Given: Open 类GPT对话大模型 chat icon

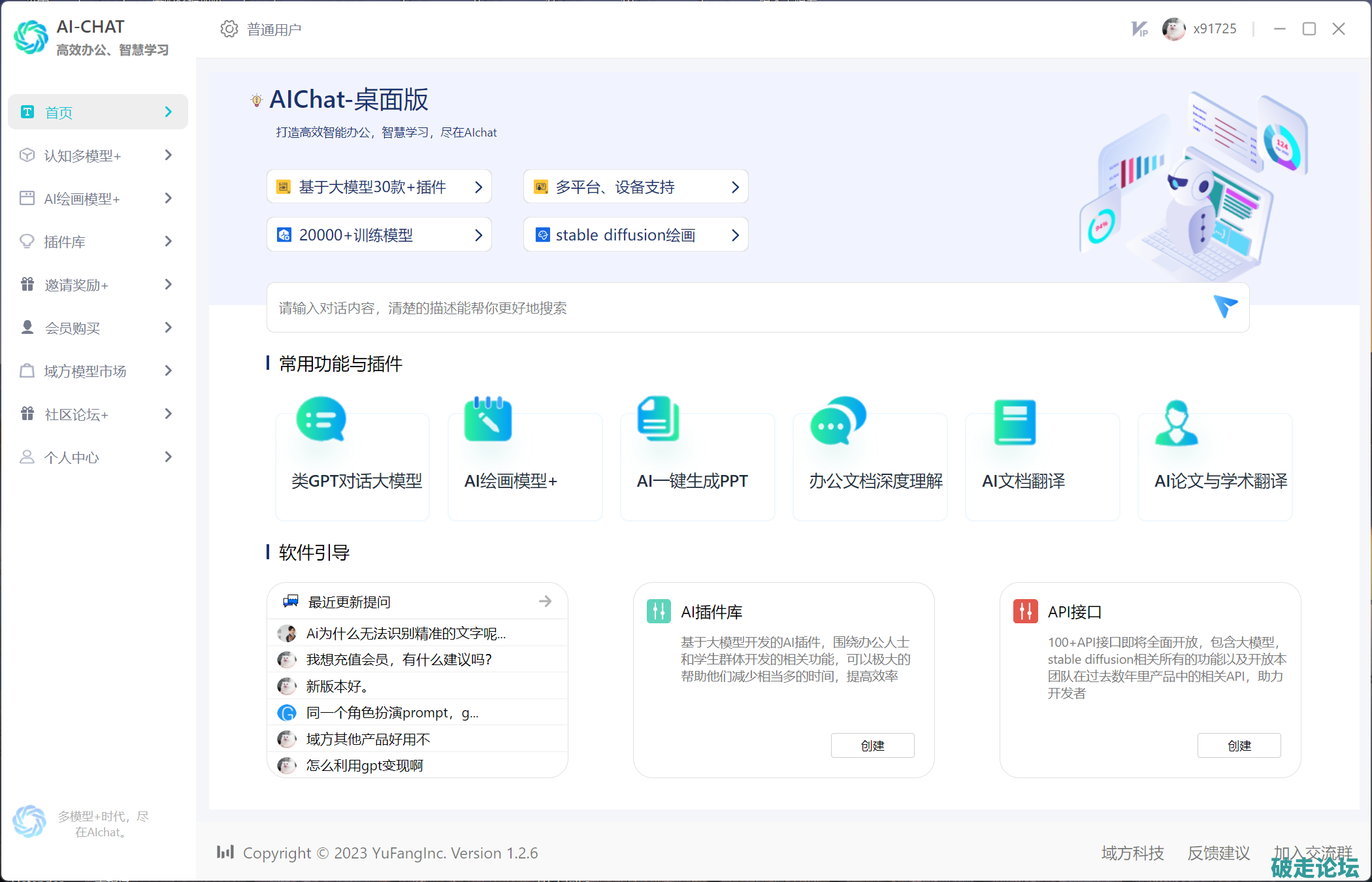Looking at the screenshot, I should tap(321, 420).
